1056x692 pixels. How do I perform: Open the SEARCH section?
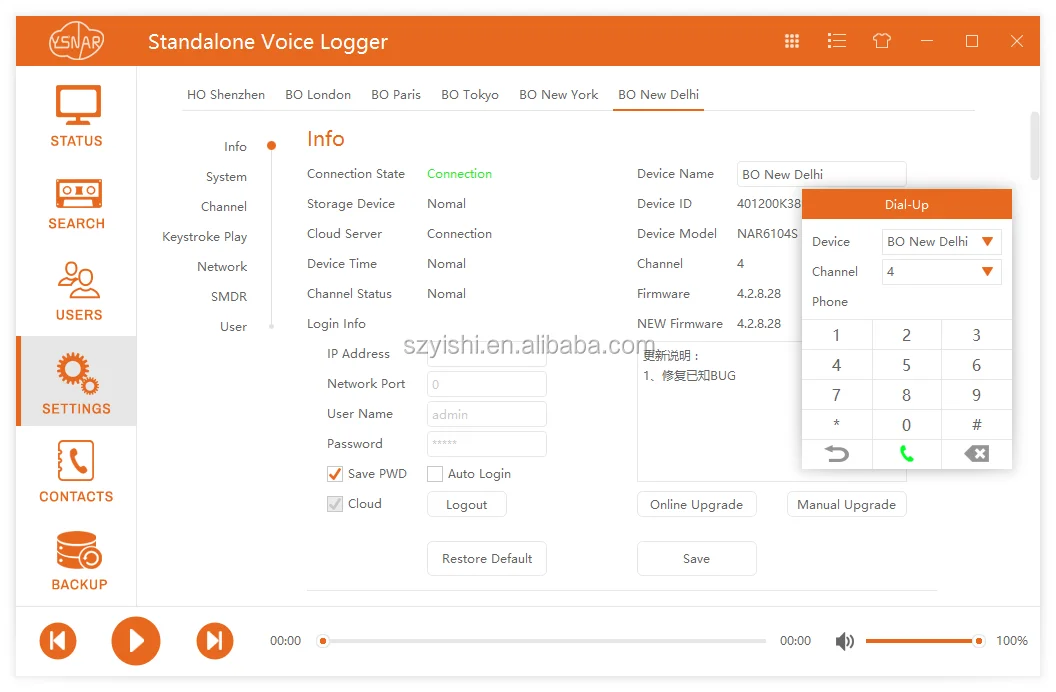pyautogui.click(x=76, y=203)
